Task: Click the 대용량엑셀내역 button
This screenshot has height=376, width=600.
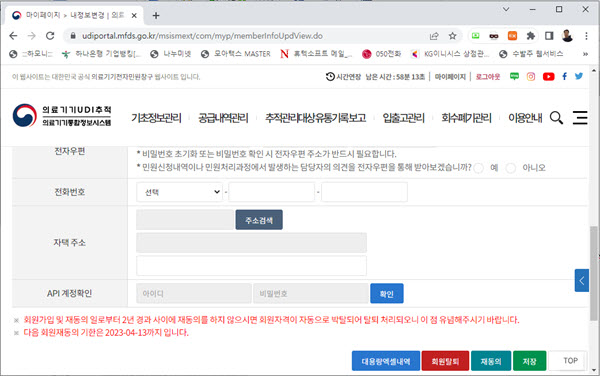Action: coord(386,361)
